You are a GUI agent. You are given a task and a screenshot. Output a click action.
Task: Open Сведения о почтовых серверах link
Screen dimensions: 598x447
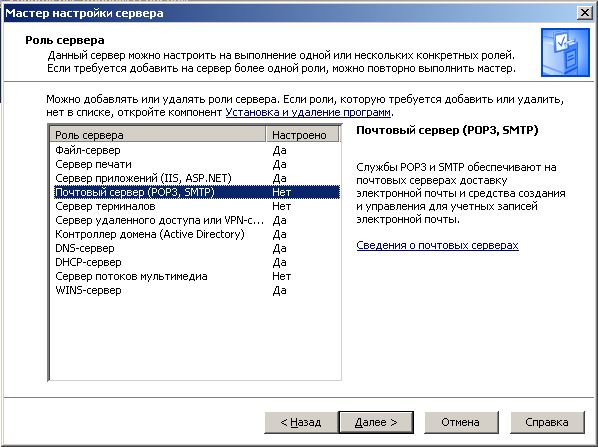(437, 245)
